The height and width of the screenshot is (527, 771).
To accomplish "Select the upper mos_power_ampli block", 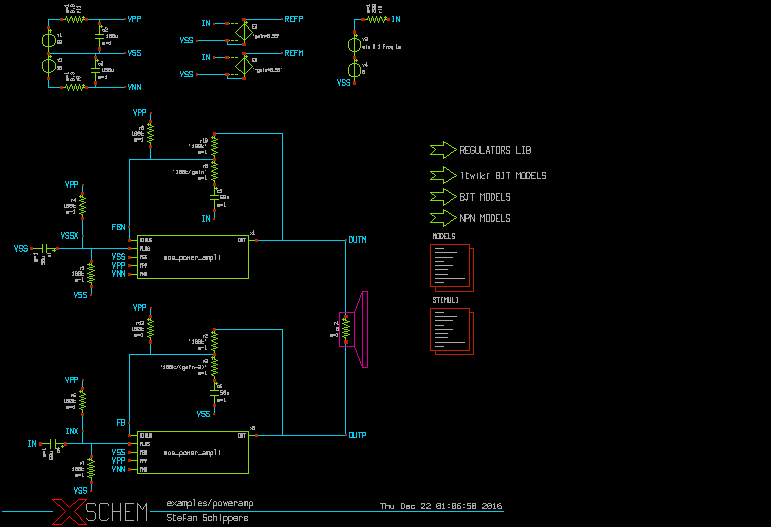I will 192,257.
